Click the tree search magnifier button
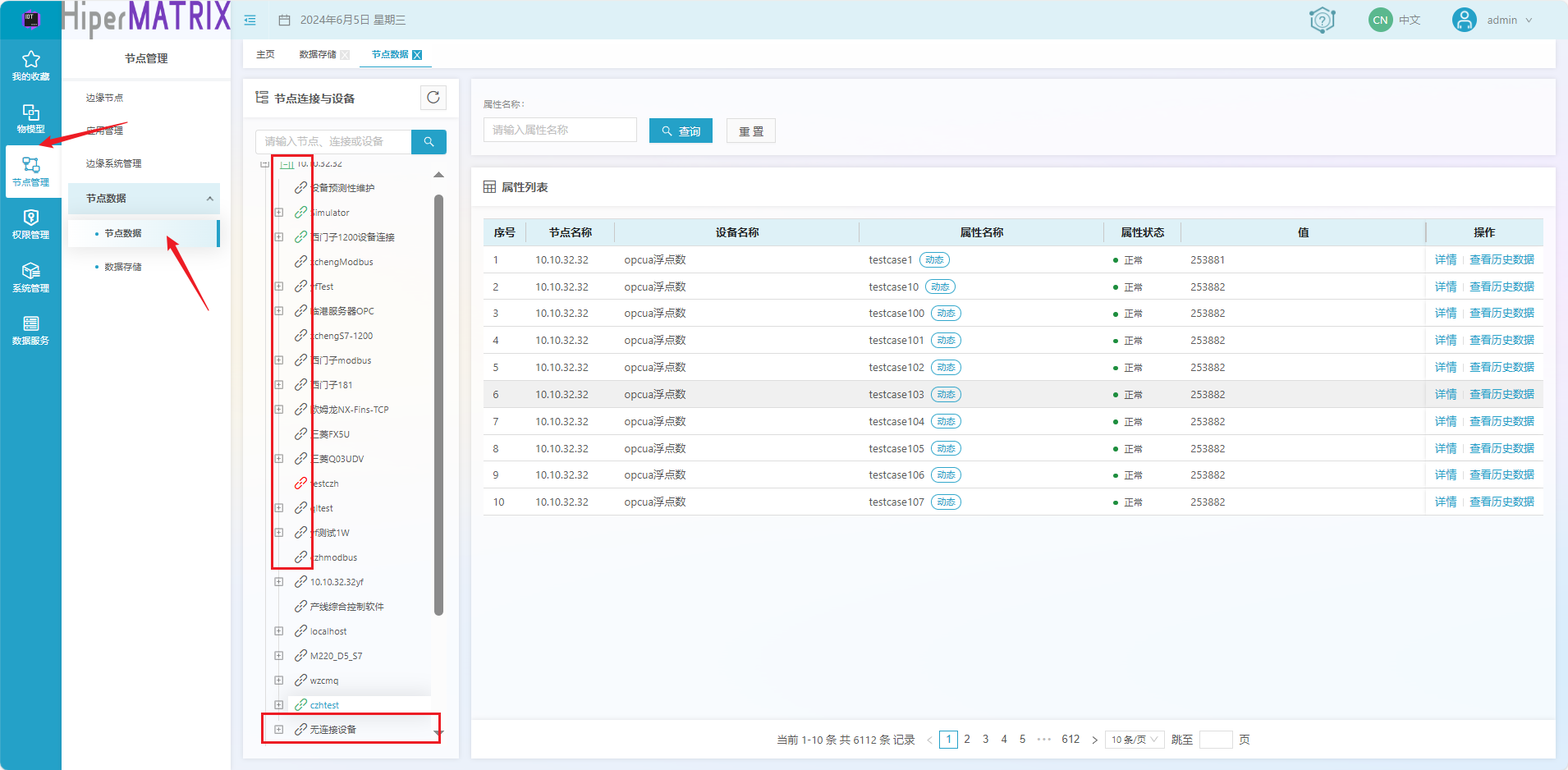This screenshot has width=1568, height=770. pos(429,142)
